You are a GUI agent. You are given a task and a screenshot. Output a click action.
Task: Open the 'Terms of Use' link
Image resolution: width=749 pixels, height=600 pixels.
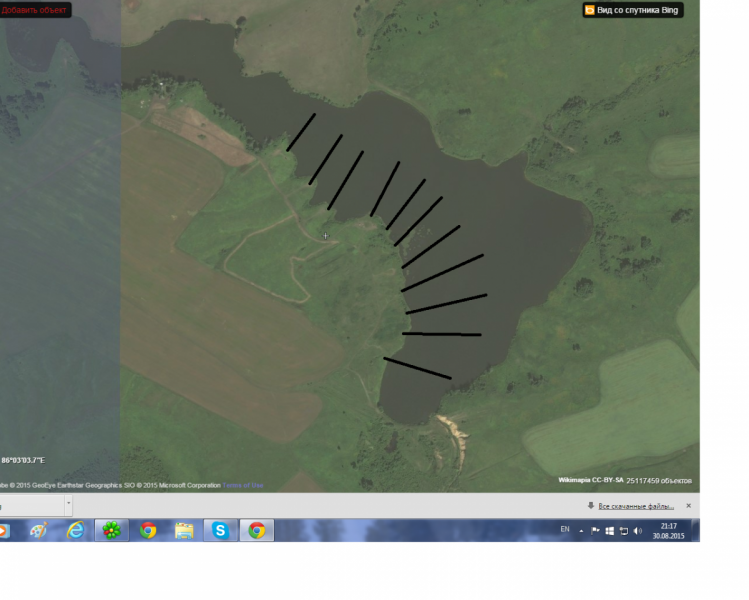243,485
